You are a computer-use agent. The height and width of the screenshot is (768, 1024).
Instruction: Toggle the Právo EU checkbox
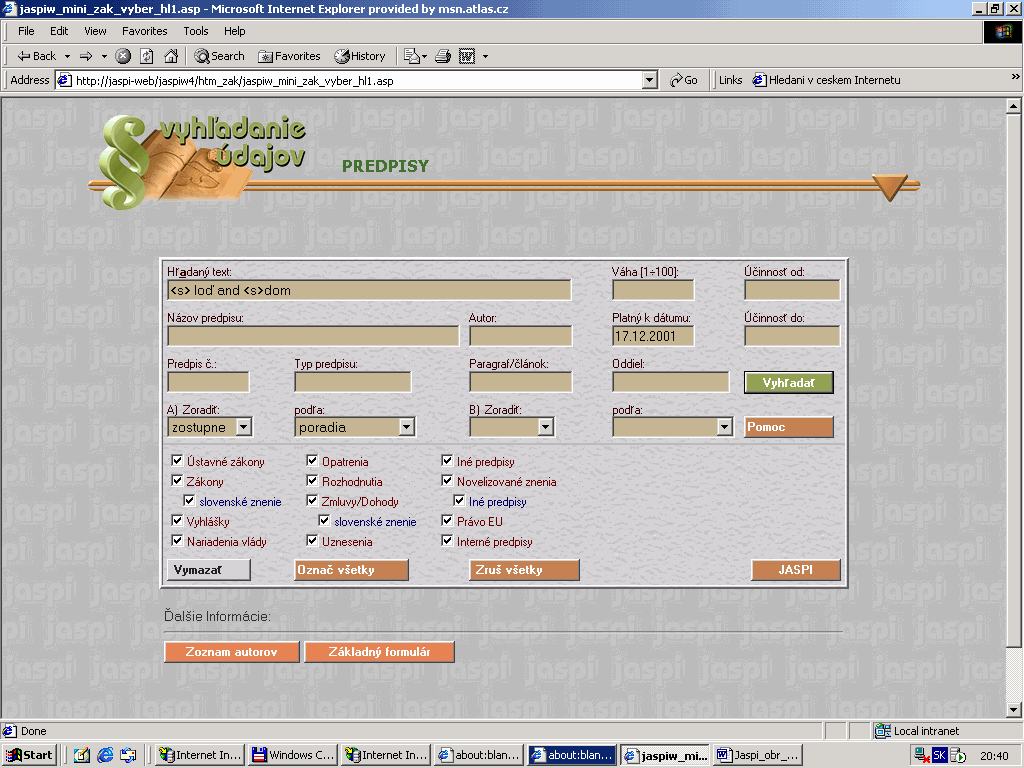click(x=447, y=520)
